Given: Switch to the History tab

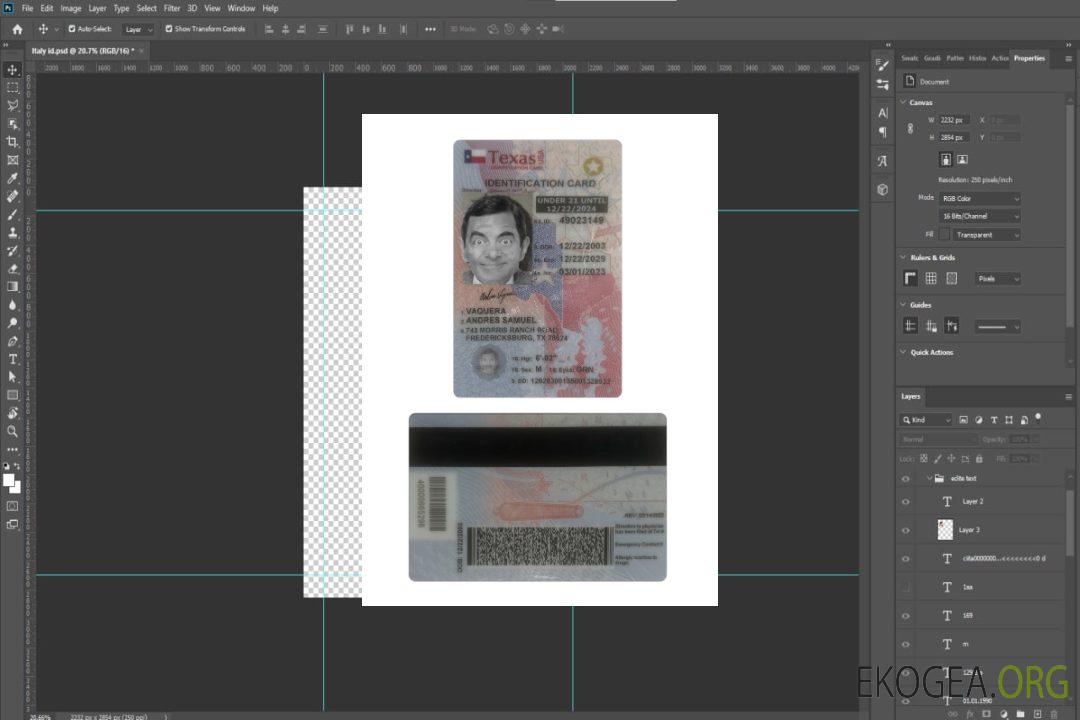Looking at the screenshot, I should click(977, 58).
